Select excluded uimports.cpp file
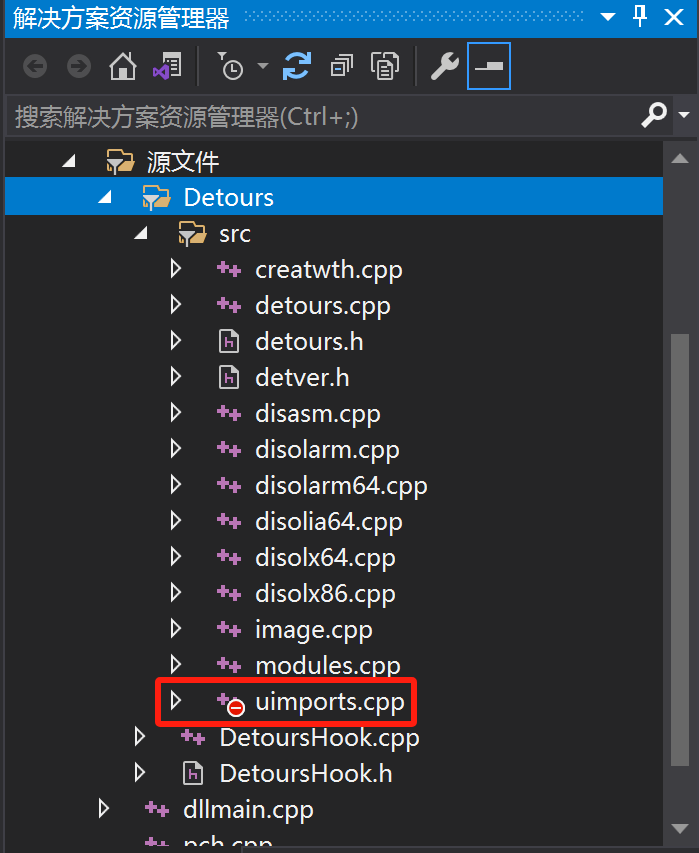Screen dimensions: 699x853 coord(330,702)
